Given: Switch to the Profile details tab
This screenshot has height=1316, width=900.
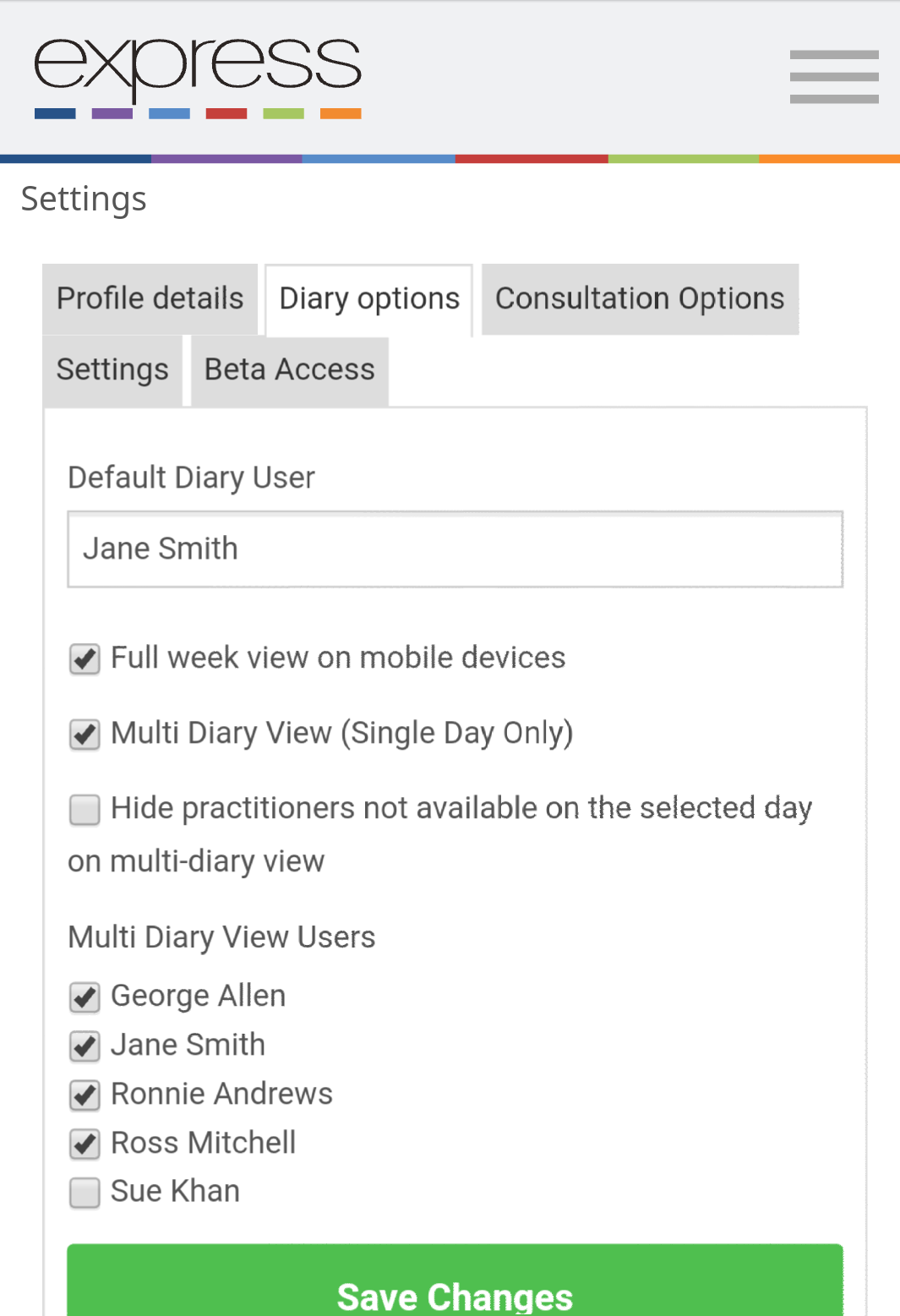Looking at the screenshot, I should click(x=150, y=298).
